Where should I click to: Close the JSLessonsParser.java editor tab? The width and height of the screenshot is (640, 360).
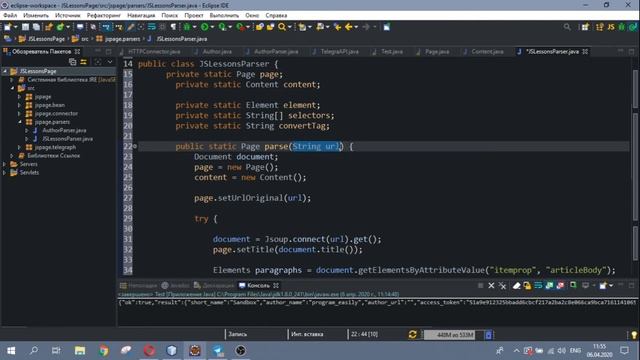(585, 51)
